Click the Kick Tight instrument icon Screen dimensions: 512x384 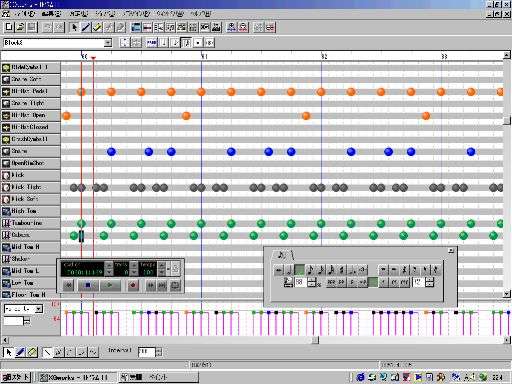click(6, 187)
